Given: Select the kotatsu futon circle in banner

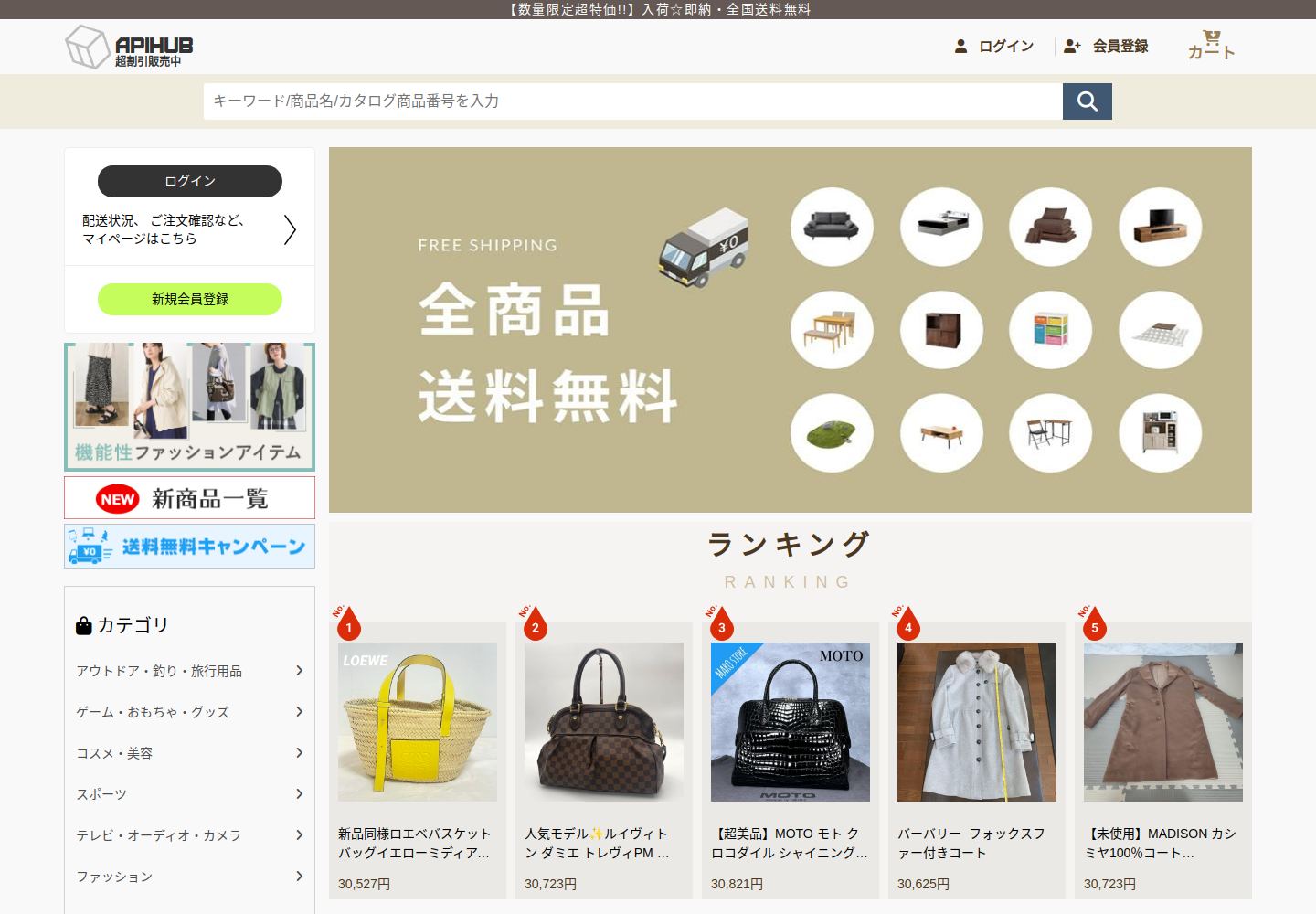Looking at the screenshot, I should coord(1161,329).
